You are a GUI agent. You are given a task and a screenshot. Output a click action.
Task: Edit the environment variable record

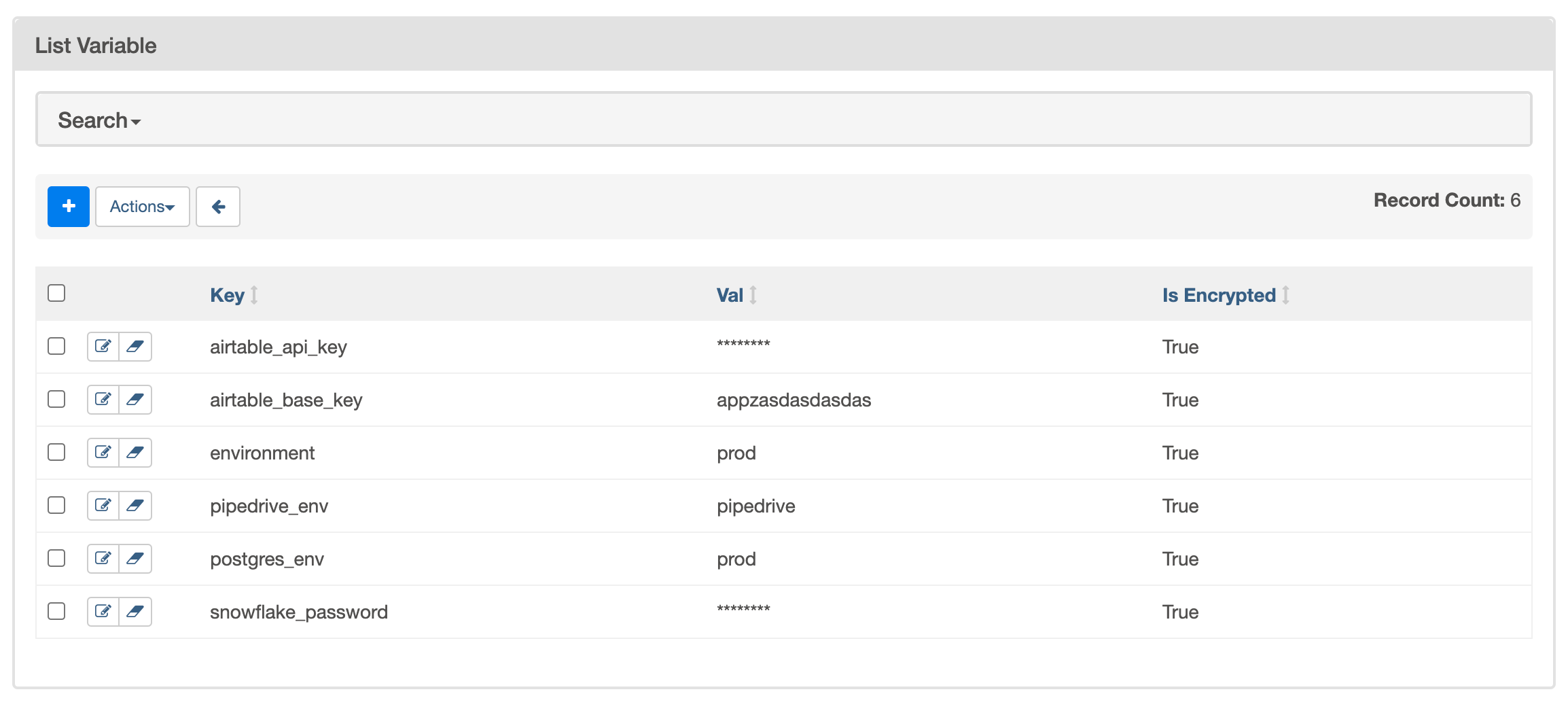click(103, 453)
